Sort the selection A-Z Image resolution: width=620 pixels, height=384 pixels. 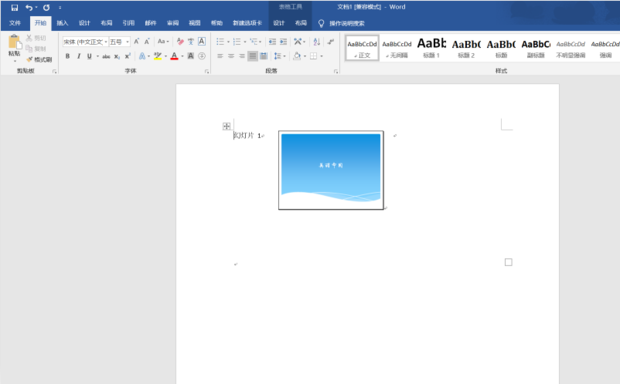(317, 42)
